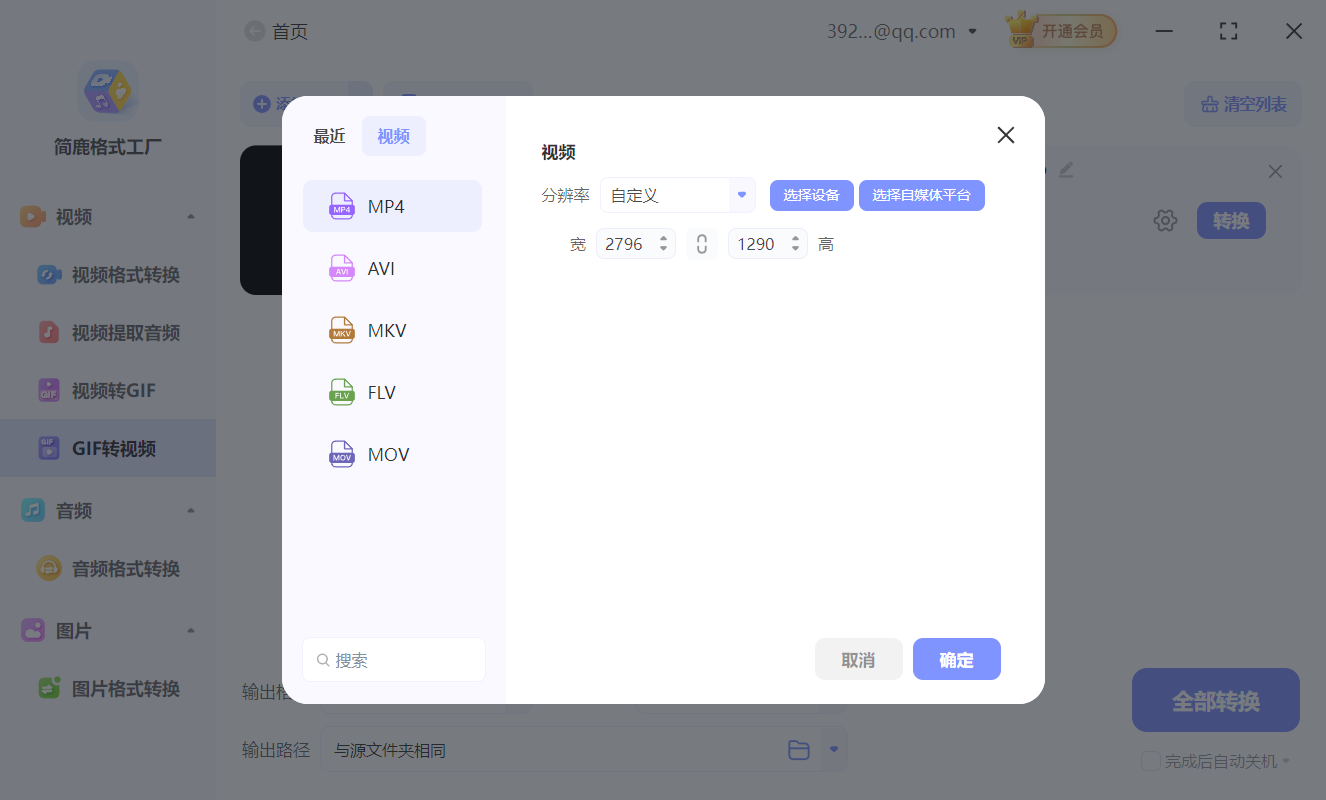Enable 完成后自动关机 checkbox
The height and width of the screenshot is (800, 1326).
point(1149,761)
